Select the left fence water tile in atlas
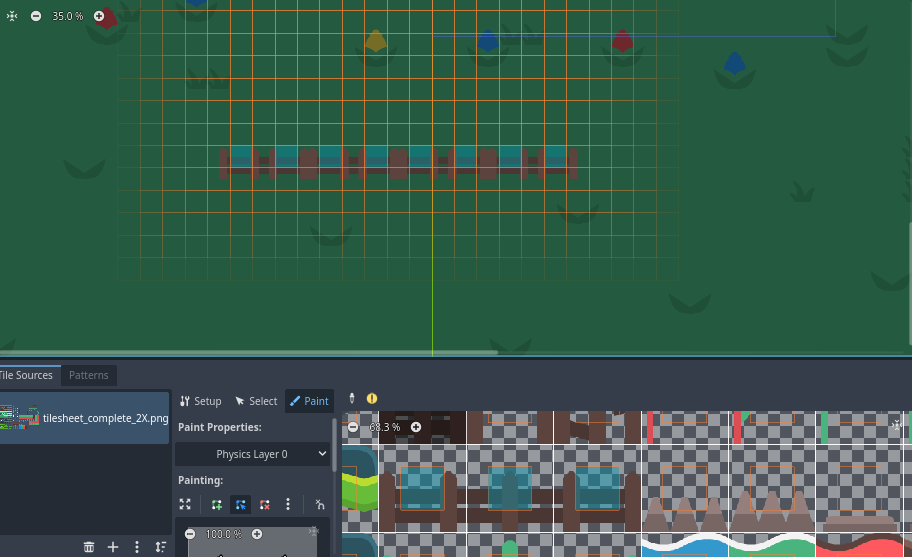This screenshot has height=557, width=912. pyautogui.click(x=422, y=488)
